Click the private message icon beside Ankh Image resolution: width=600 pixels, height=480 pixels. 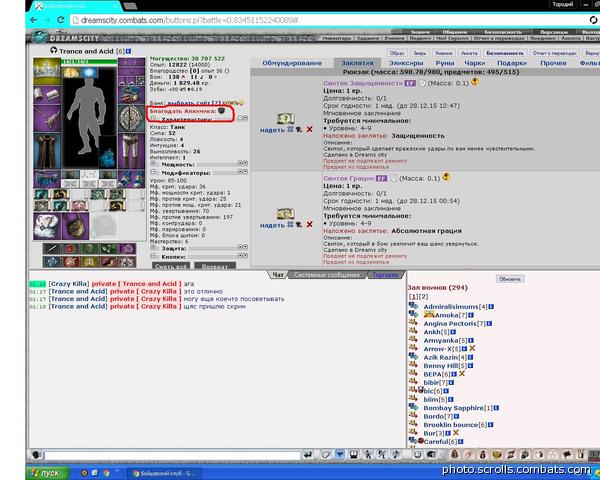(x=413, y=331)
